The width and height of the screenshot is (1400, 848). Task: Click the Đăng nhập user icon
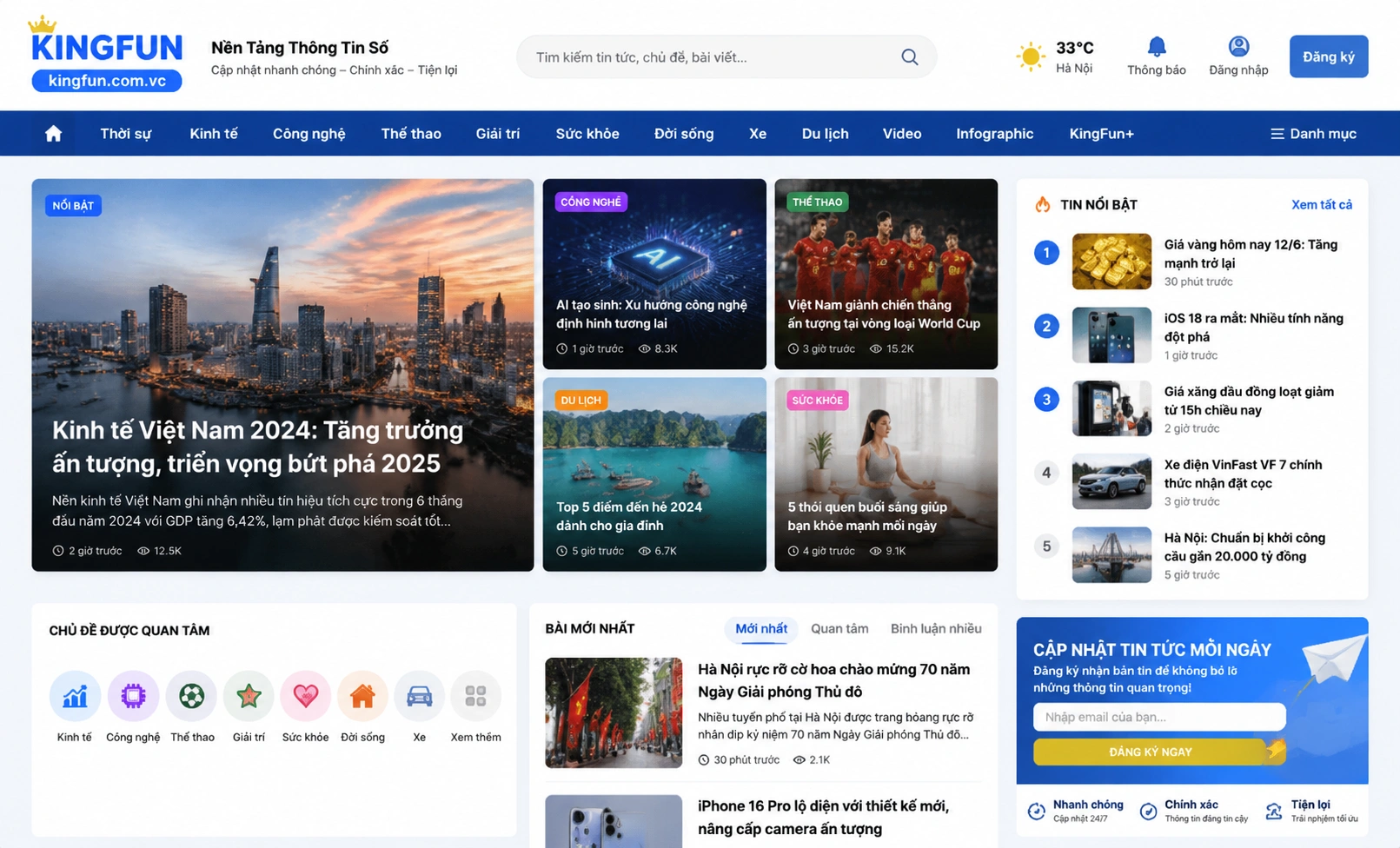coord(1239,46)
